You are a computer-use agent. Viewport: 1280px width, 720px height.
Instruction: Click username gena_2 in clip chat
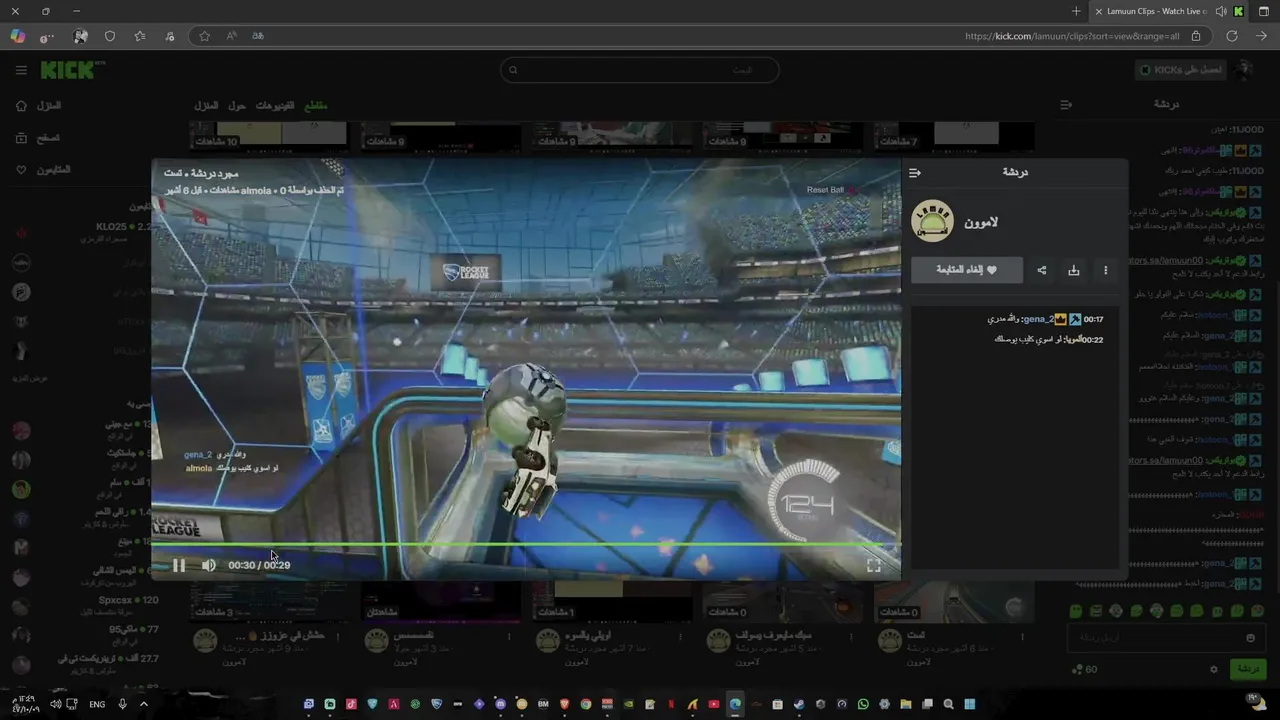pyautogui.click(x=1038, y=319)
